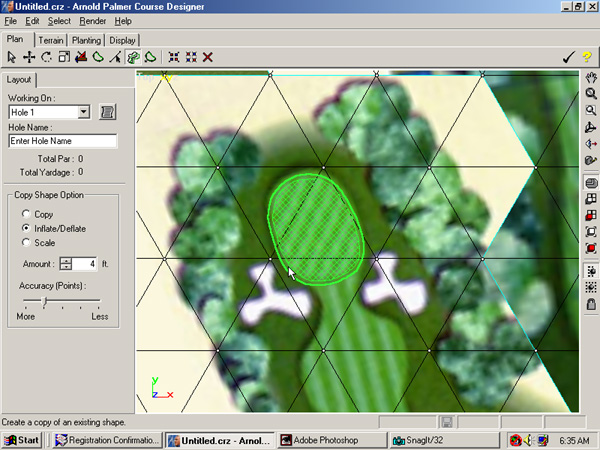Toggle the shaded layer view icon
The height and width of the screenshot is (450, 600).
[x=591, y=183]
